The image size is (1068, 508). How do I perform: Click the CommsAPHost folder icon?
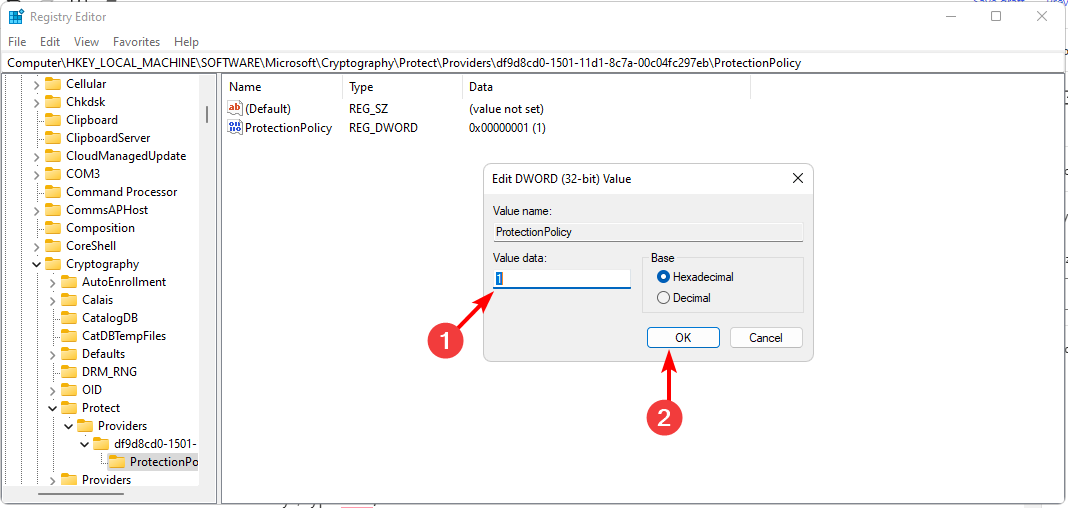coord(53,210)
